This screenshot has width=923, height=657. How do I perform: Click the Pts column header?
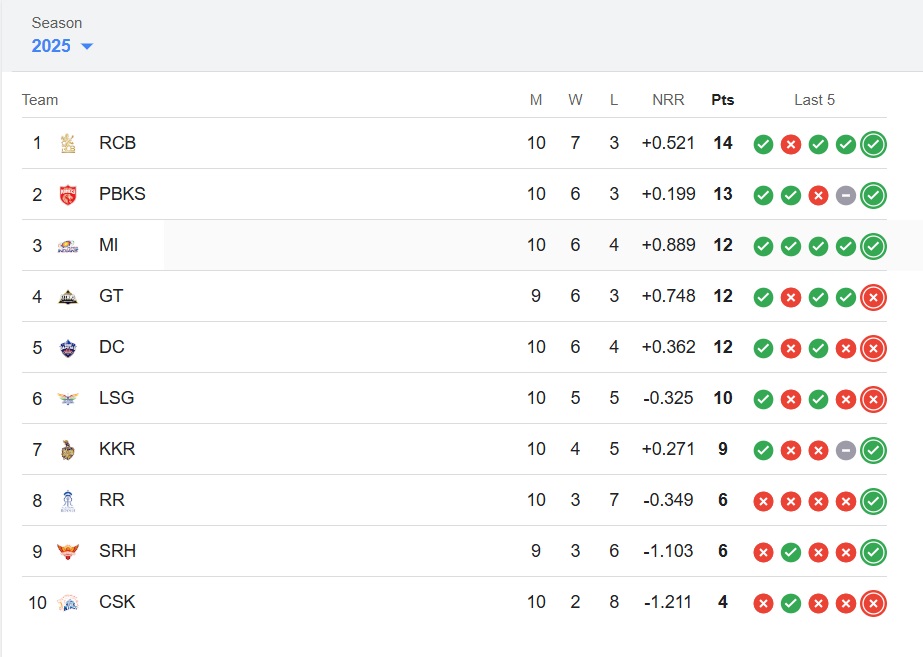tap(722, 100)
